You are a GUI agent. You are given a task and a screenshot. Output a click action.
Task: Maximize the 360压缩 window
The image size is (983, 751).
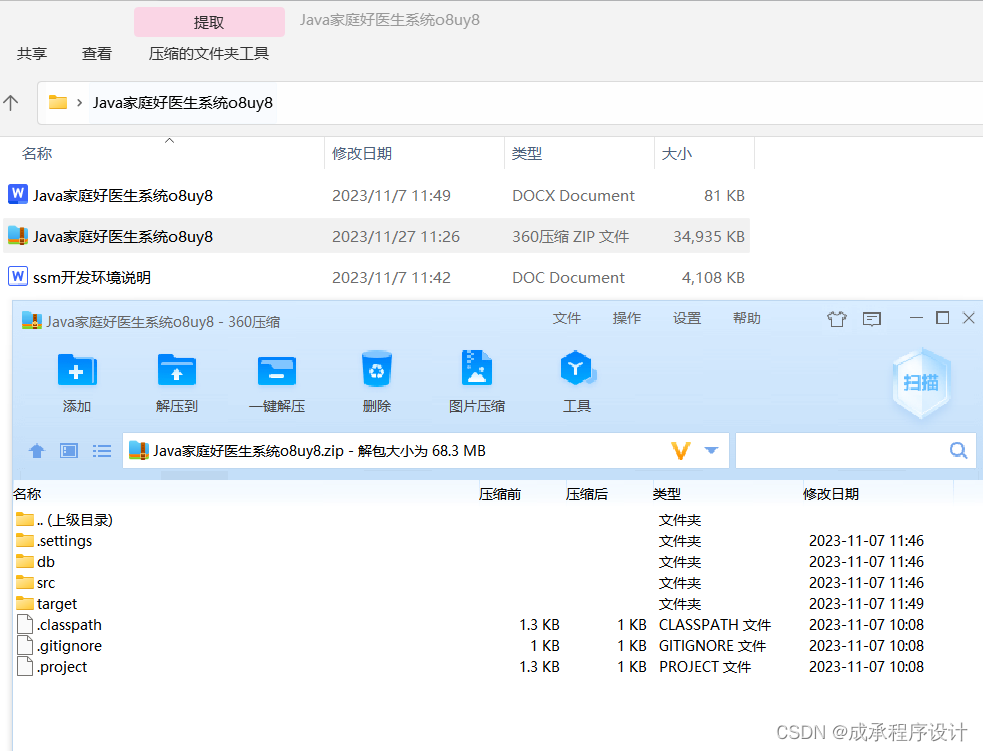click(x=942, y=318)
